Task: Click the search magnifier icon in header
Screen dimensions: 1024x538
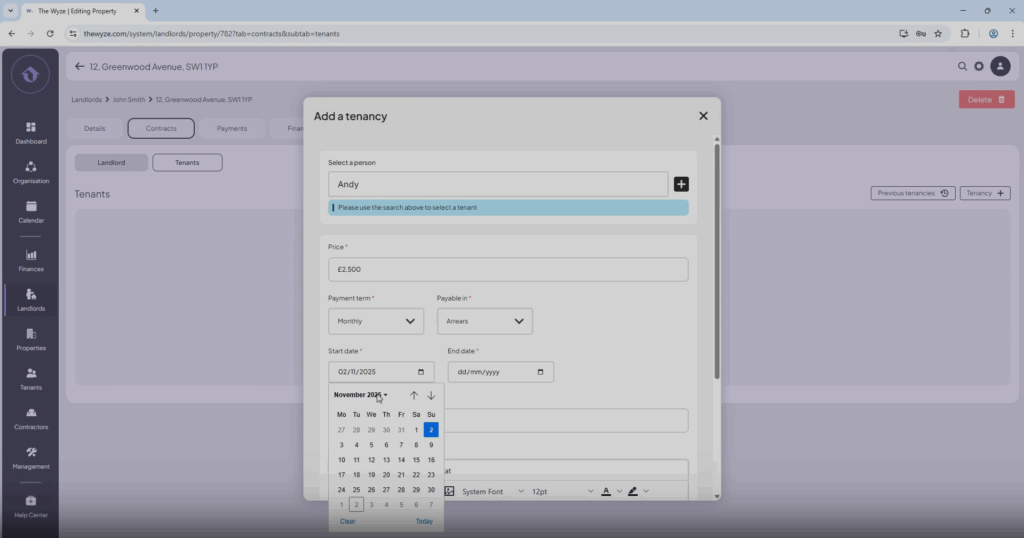Action: pos(962,66)
